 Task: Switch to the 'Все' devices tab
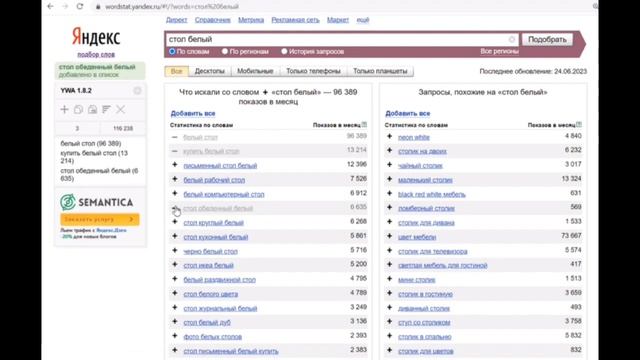[x=176, y=71]
